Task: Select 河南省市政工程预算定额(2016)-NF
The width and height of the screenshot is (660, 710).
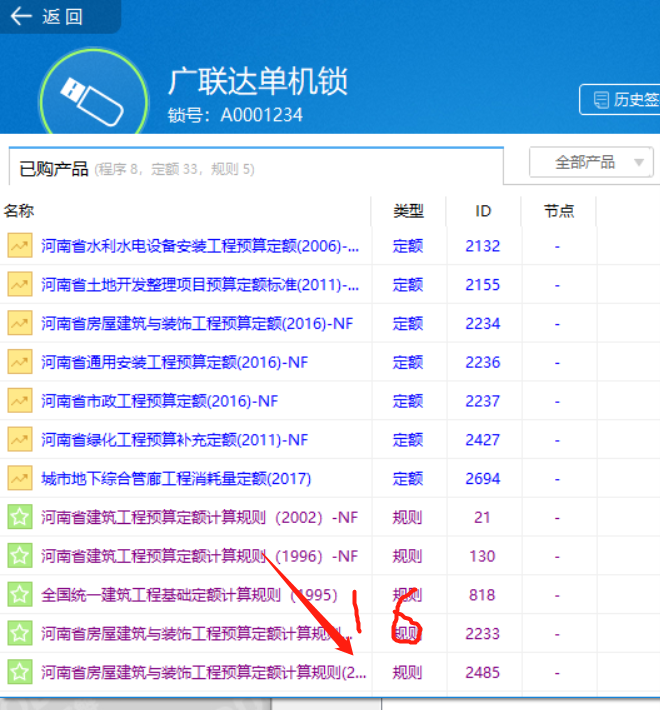Action: pos(160,401)
